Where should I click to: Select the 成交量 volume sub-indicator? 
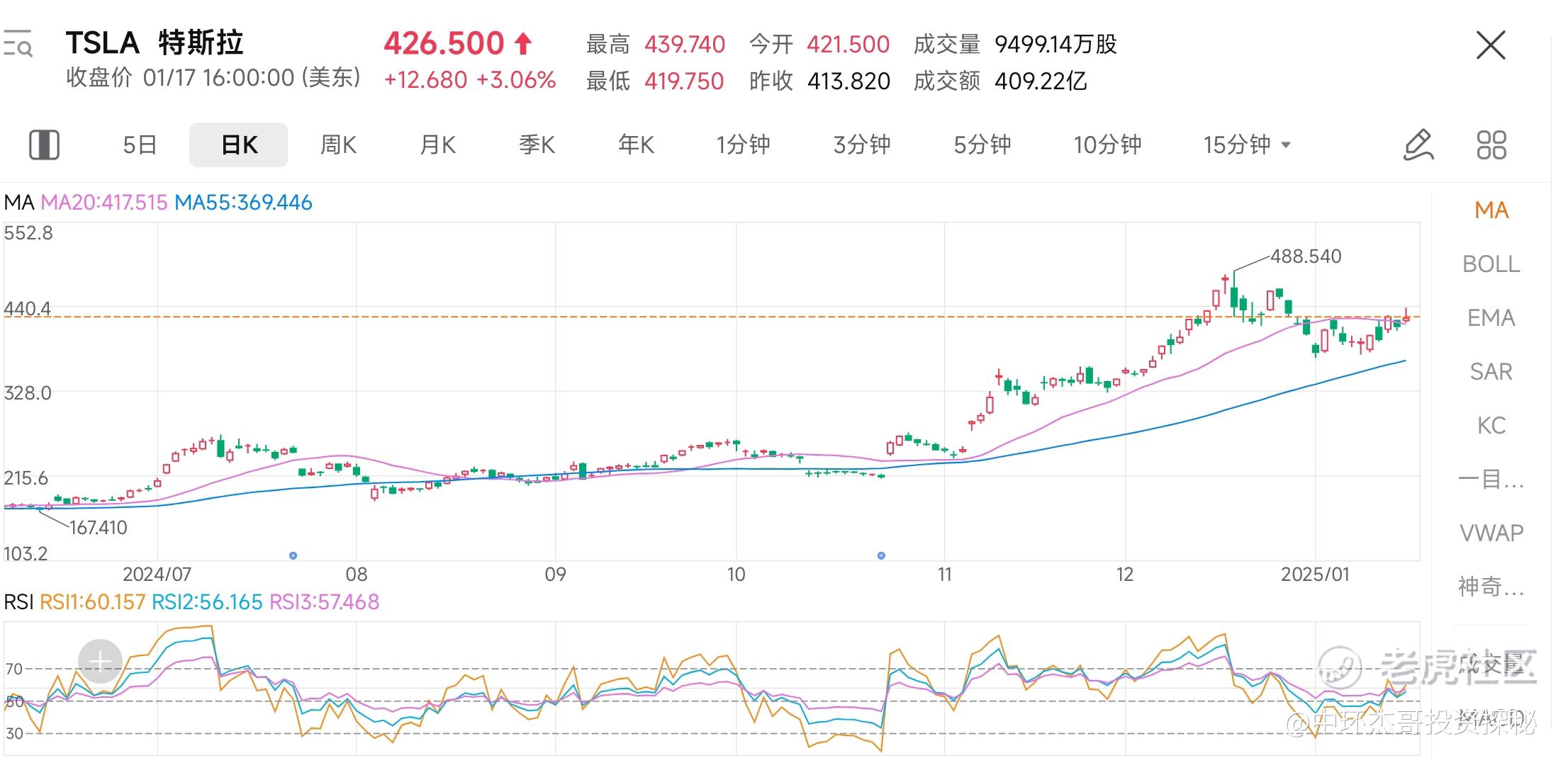[1491, 664]
